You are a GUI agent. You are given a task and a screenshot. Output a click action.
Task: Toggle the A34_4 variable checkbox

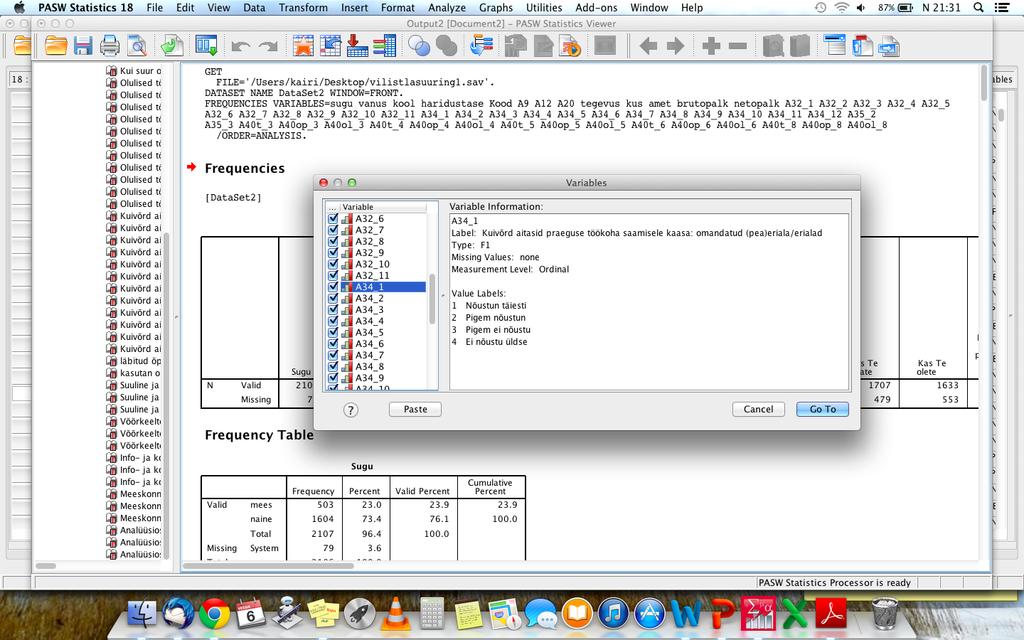click(x=333, y=321)
